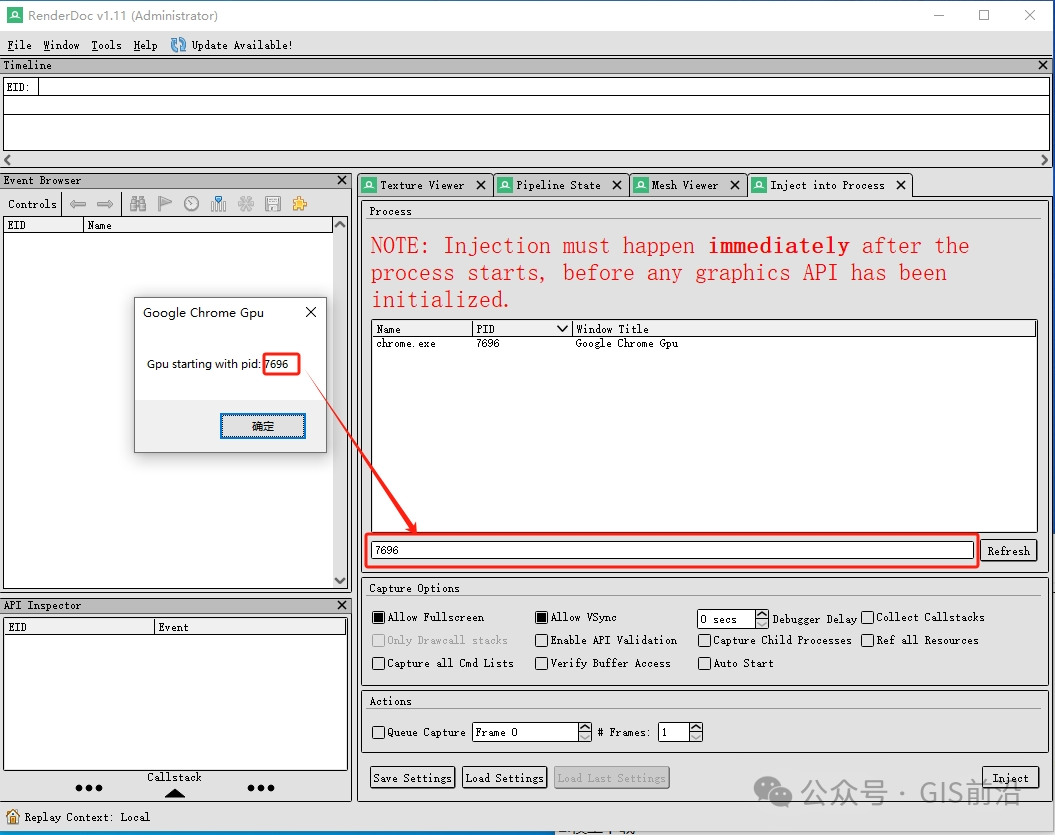This screenshot has width=1055, height=835.
Task: Click the Pipeline State tab icon
Action: [x=505, y=185]
